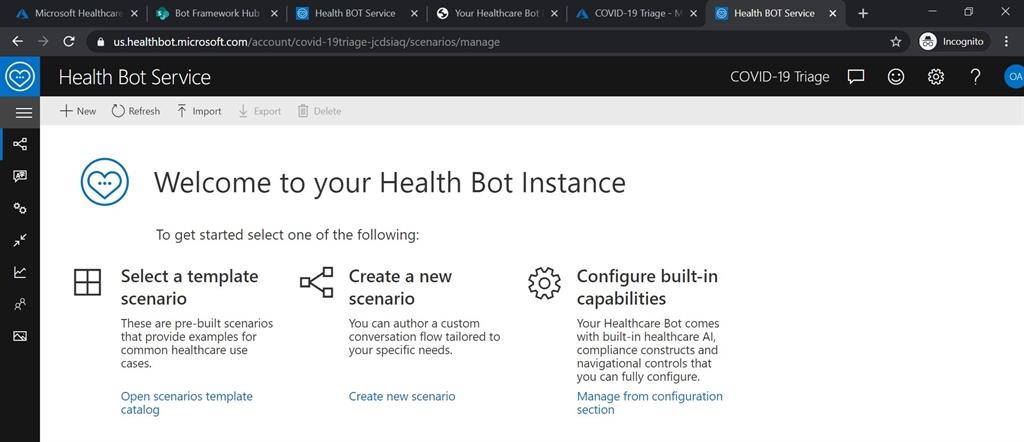Screen dimensions: 1024x442
Task: Click Export in the toolbar
Action: [259, 111]
